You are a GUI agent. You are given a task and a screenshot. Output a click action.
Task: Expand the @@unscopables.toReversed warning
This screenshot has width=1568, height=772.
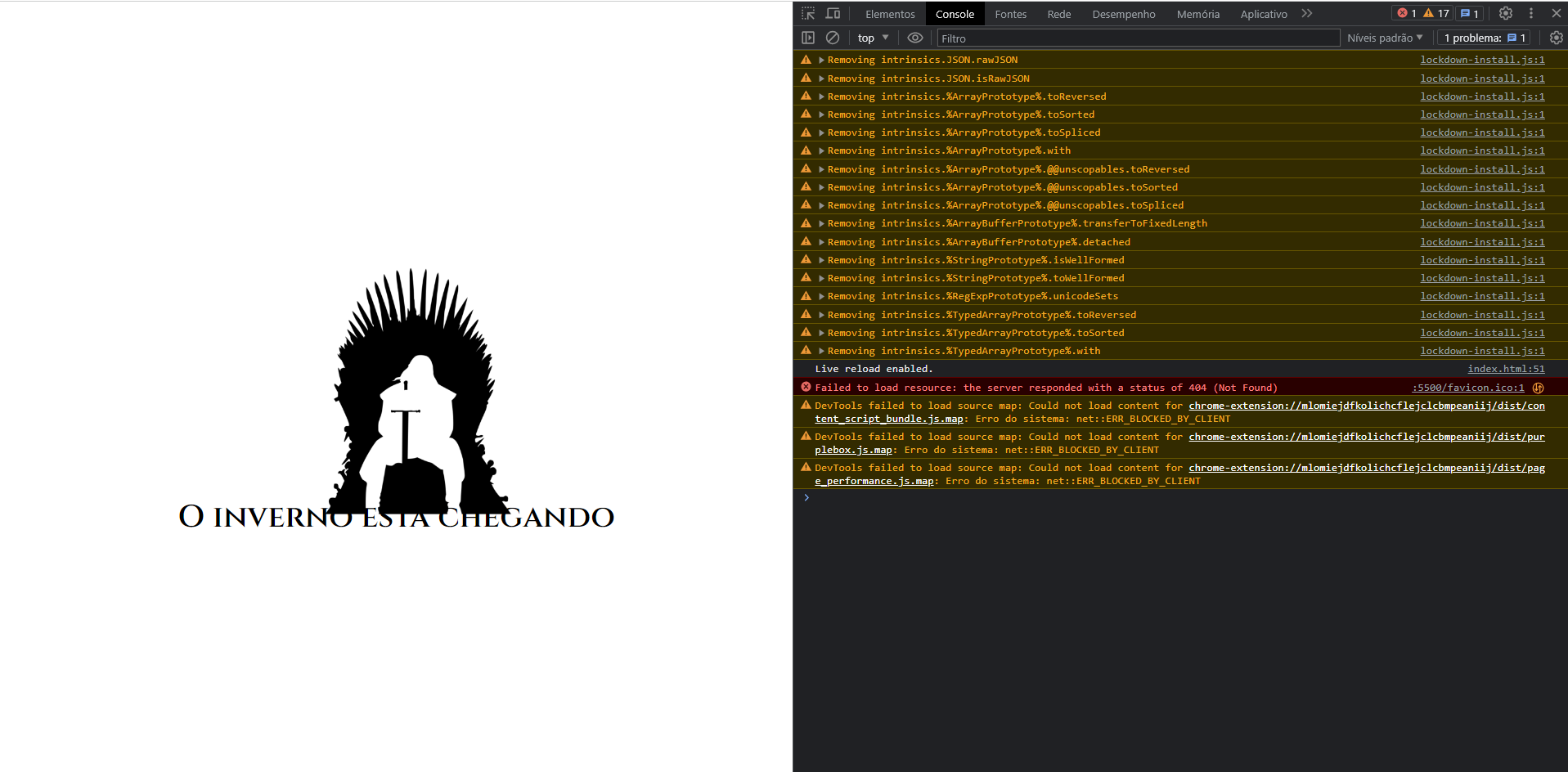[821, 169]
